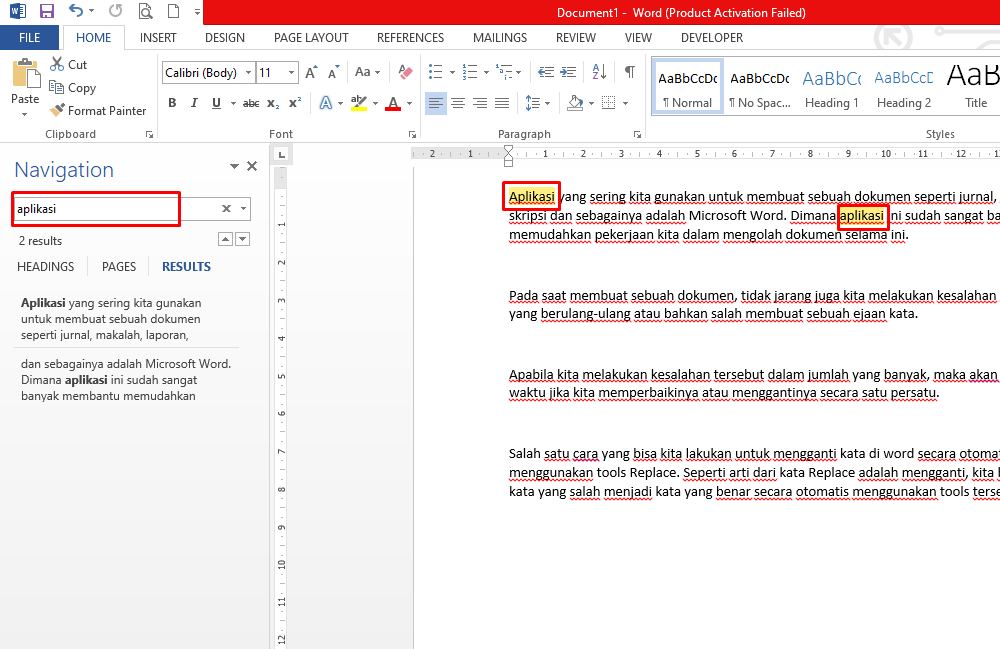Click inside the Navigation search box
This screenshot has width=1000, height=649.
click(x=95, y=209)
